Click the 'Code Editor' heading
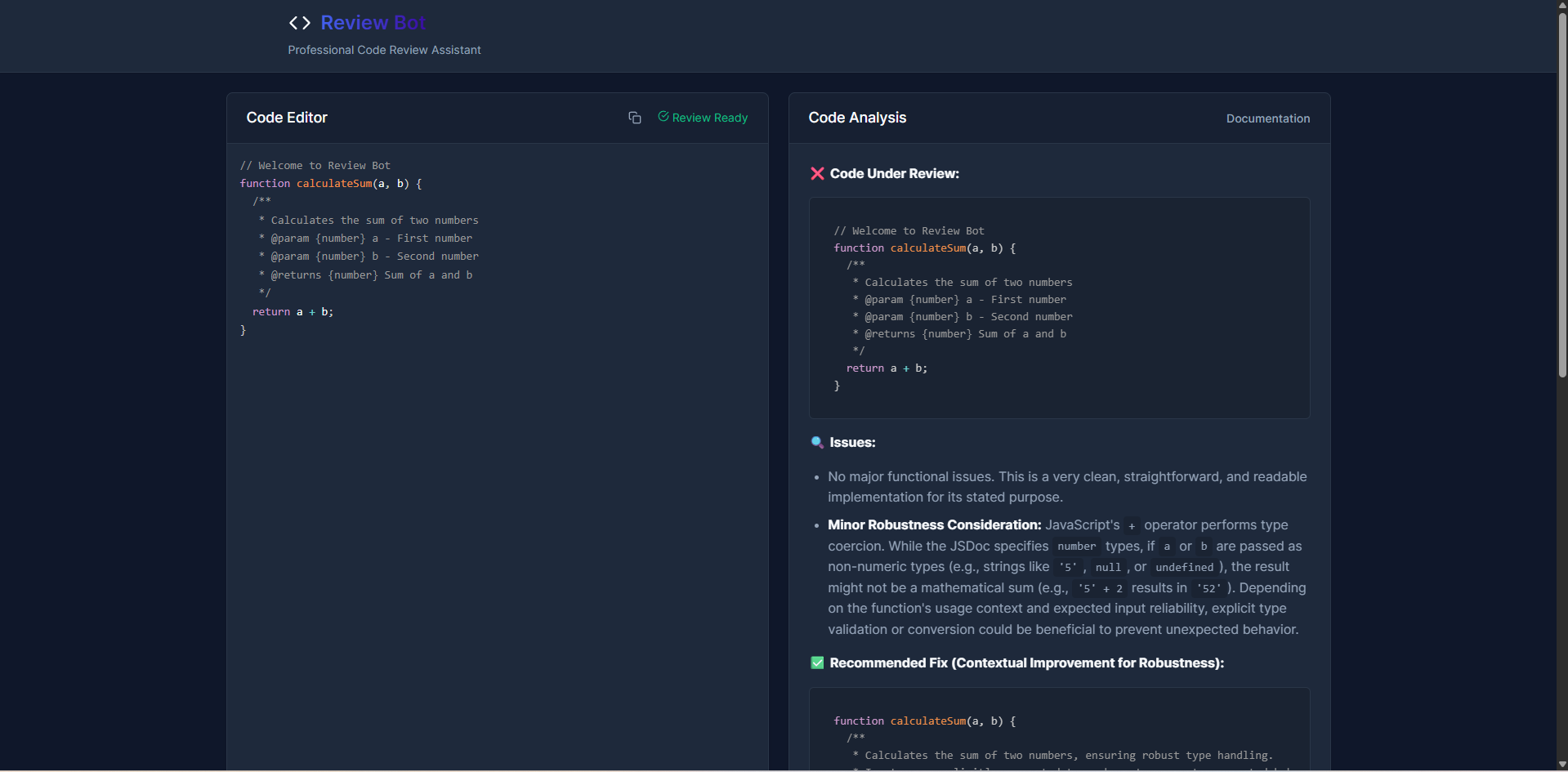 [x=287, y=118]
